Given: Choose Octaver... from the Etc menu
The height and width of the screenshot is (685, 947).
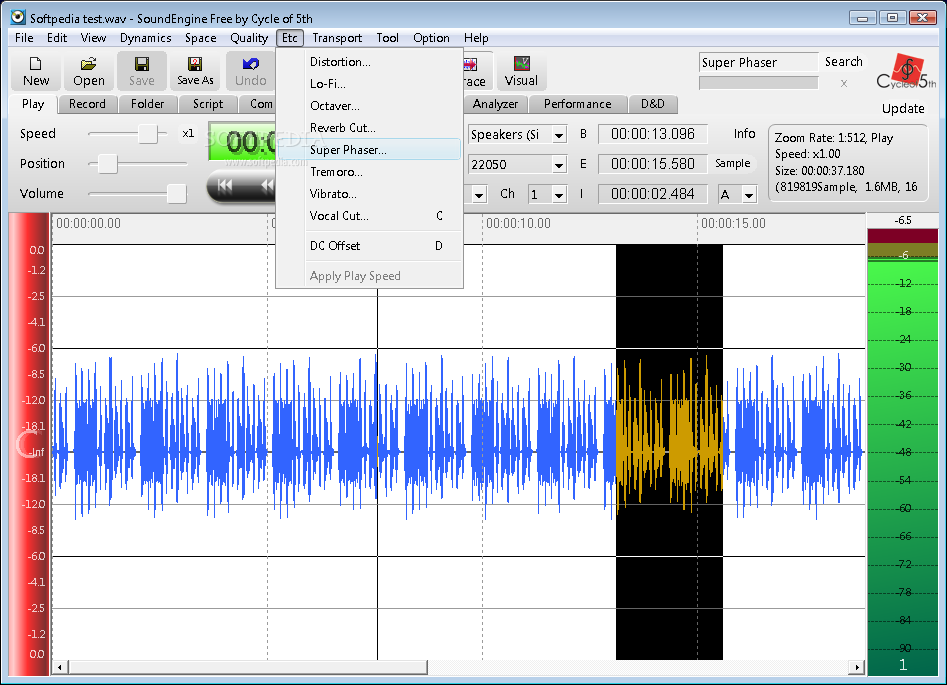Looking at the screenshot, I should pos(369,106).
